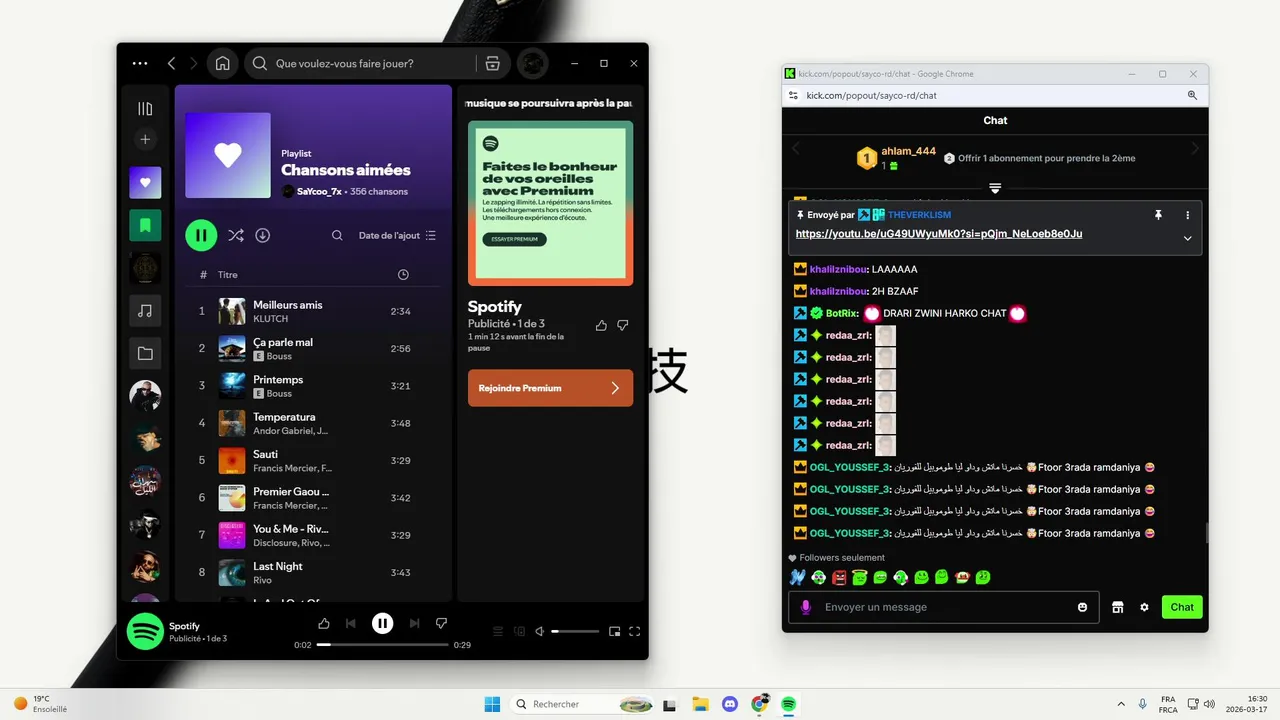Skip to previous track

[350, 623]
